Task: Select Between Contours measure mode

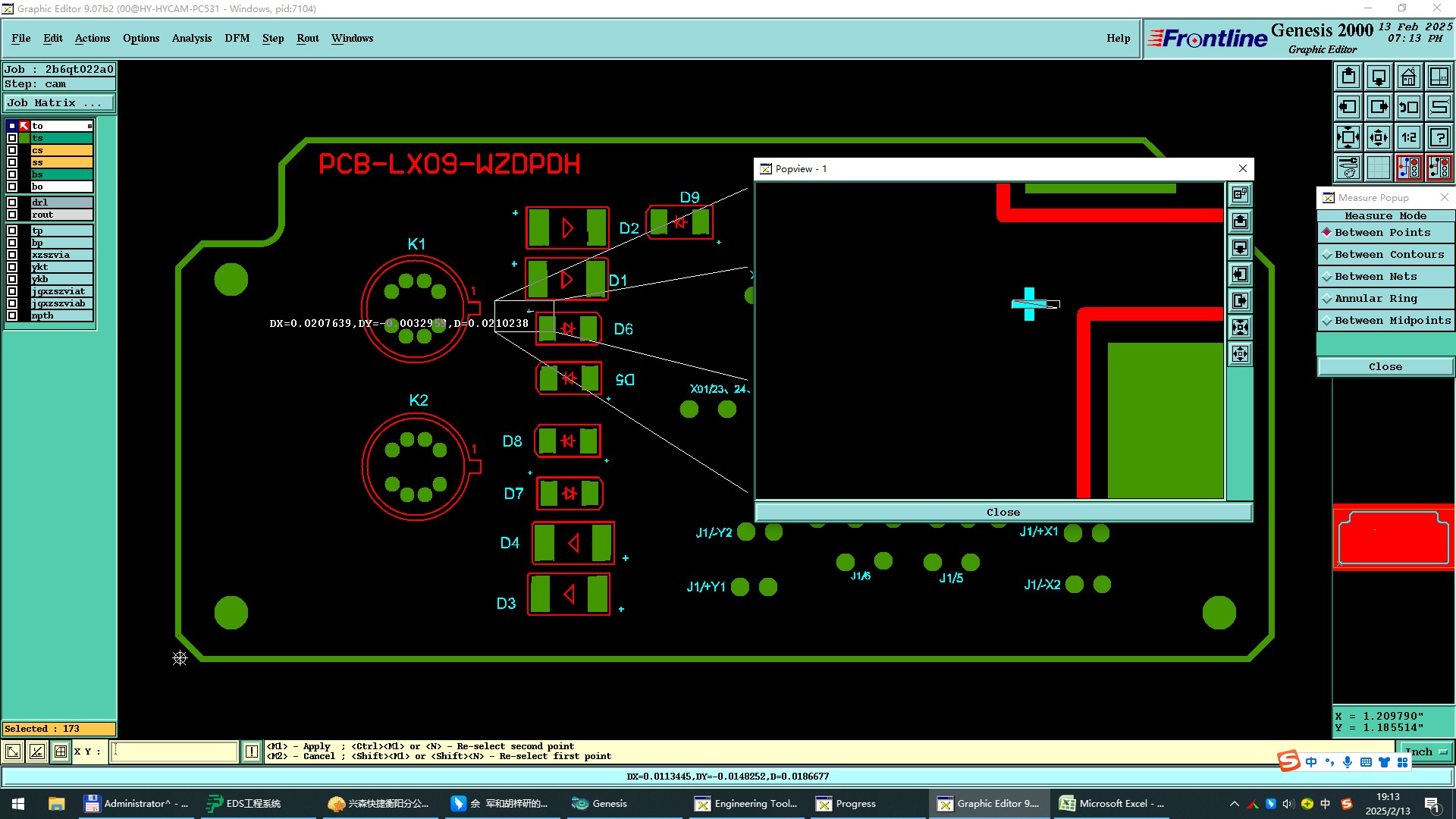Action: coord(1385,255)
